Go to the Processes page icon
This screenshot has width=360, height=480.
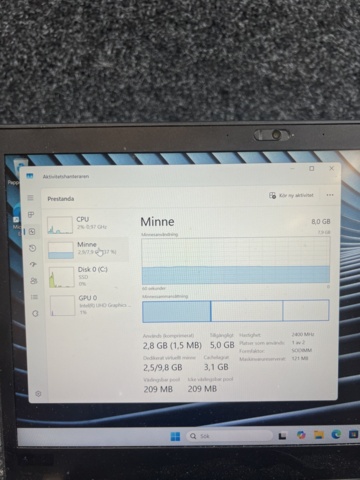tap(31, 215)
